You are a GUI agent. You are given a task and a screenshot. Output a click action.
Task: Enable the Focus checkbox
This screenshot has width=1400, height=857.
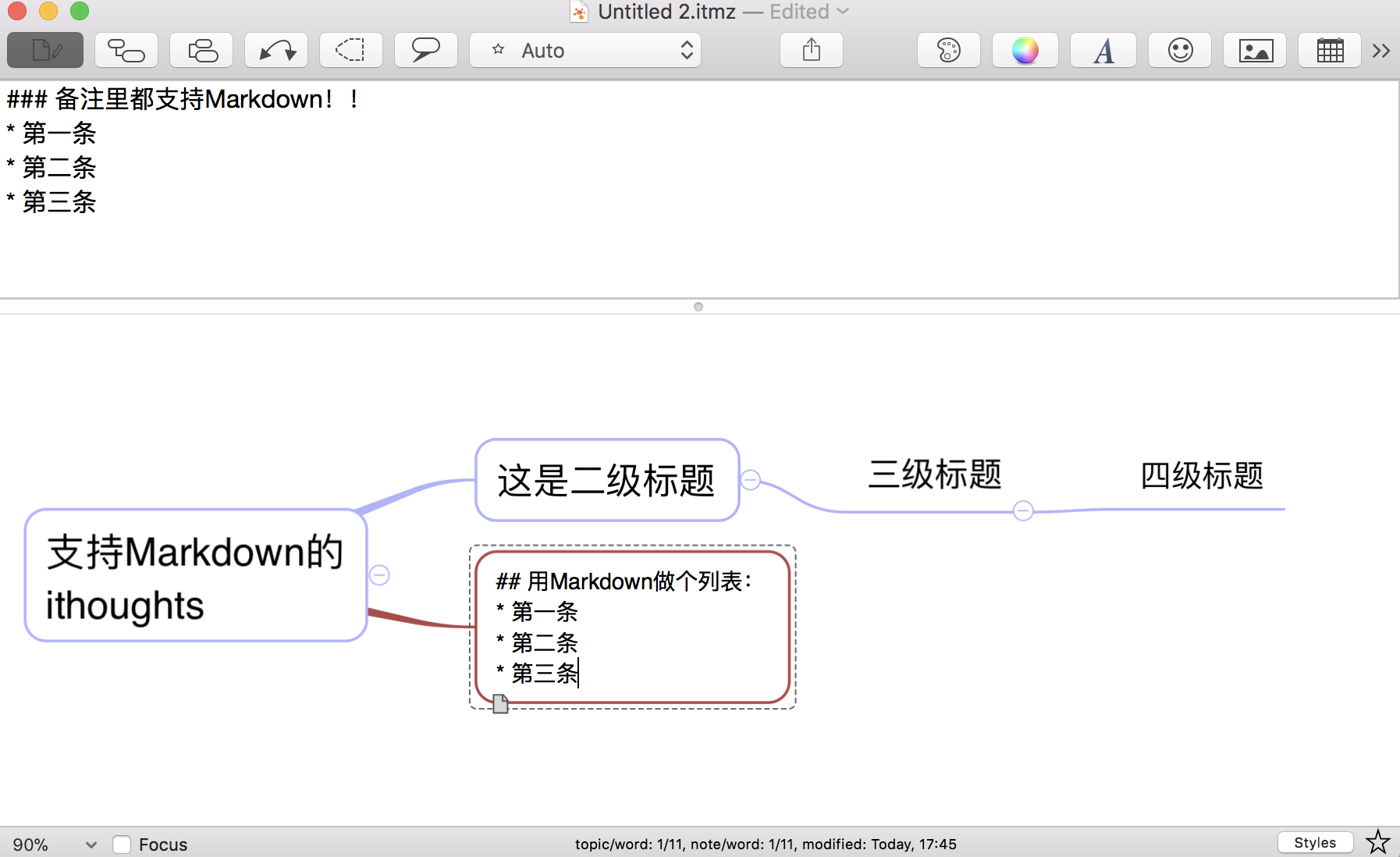point(122,845)
